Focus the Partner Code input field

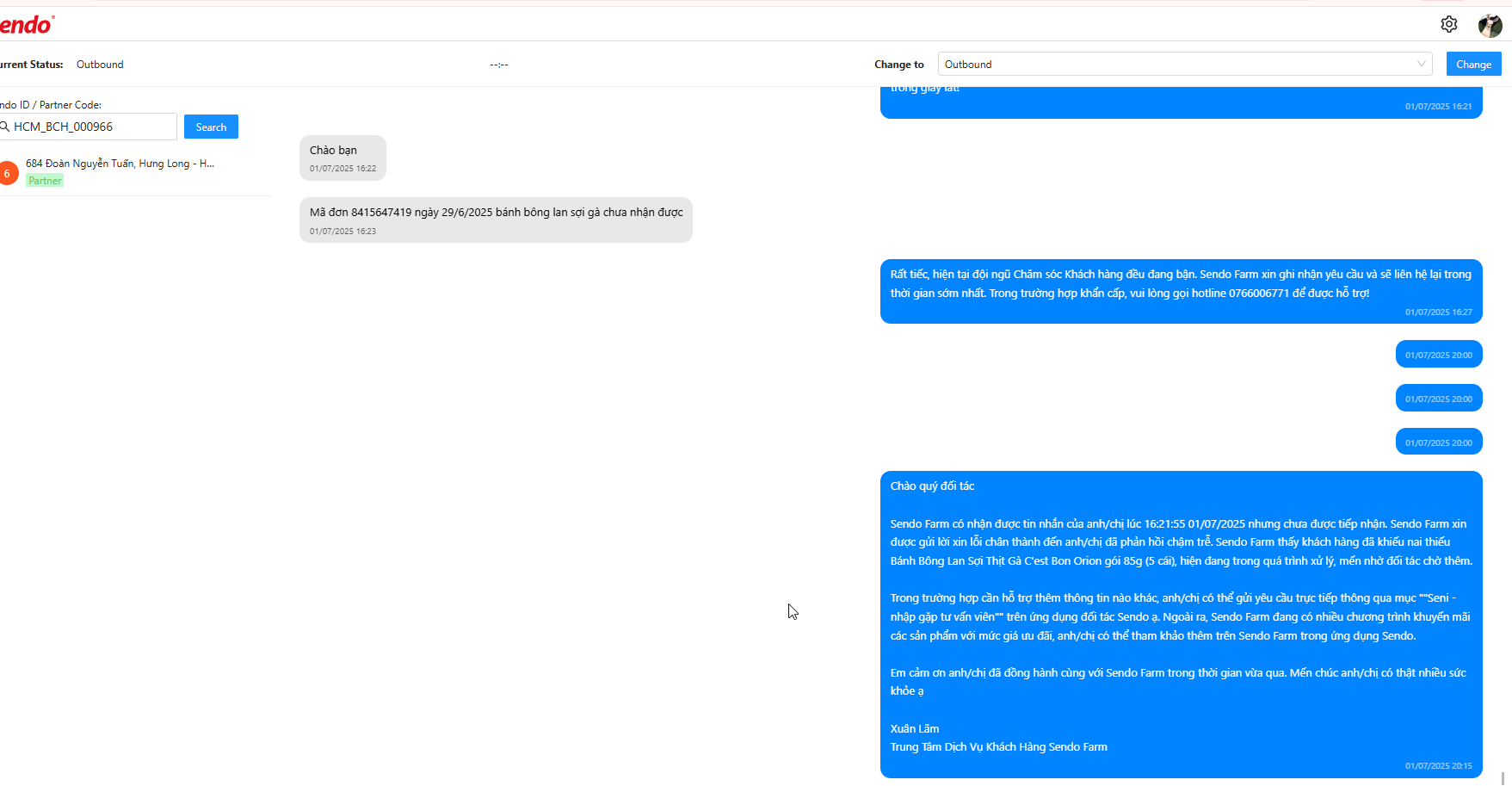point(89,127)
